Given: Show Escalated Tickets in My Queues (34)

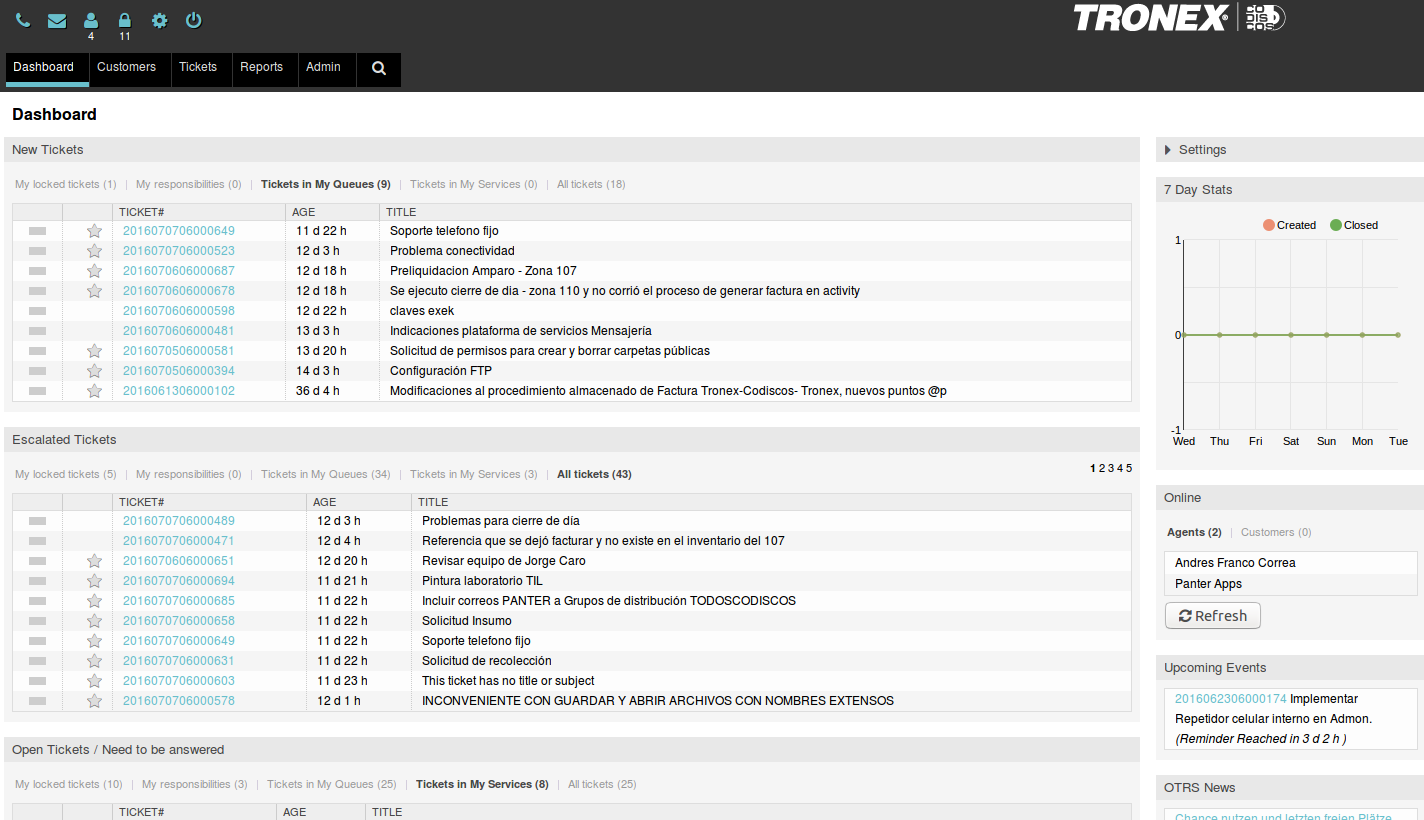Looking at the screenshot, I should point(326,475).
